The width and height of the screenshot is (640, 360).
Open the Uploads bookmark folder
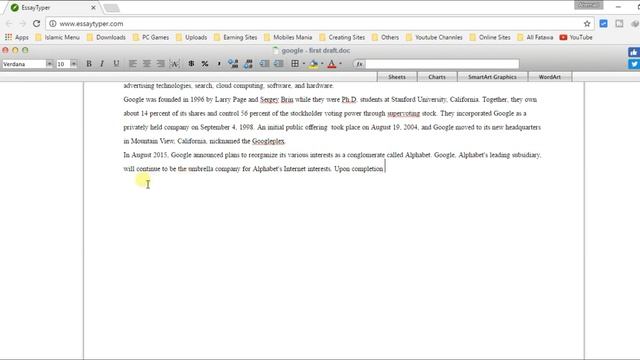[191, 37]
